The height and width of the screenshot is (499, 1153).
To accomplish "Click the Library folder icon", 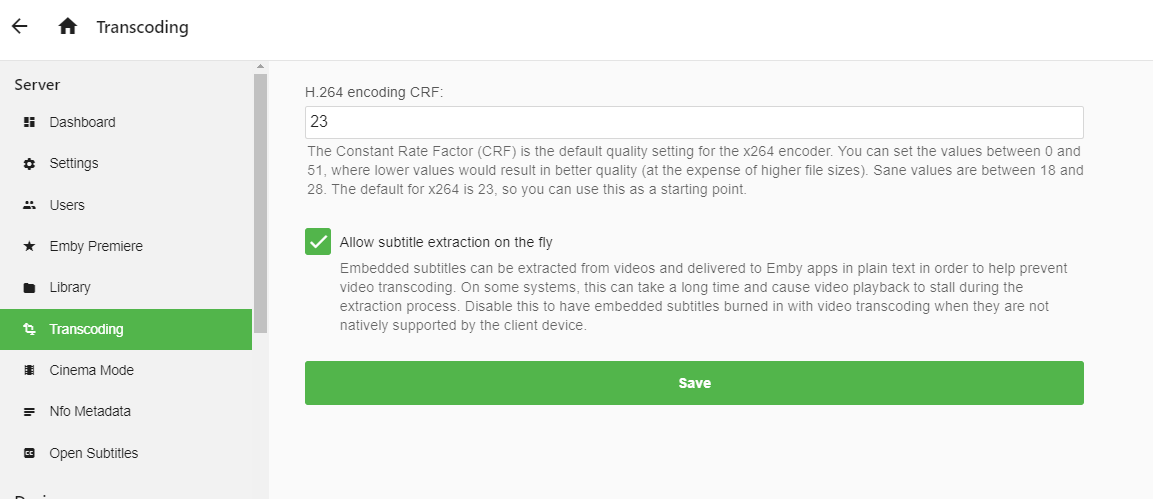I will point(29,288).
